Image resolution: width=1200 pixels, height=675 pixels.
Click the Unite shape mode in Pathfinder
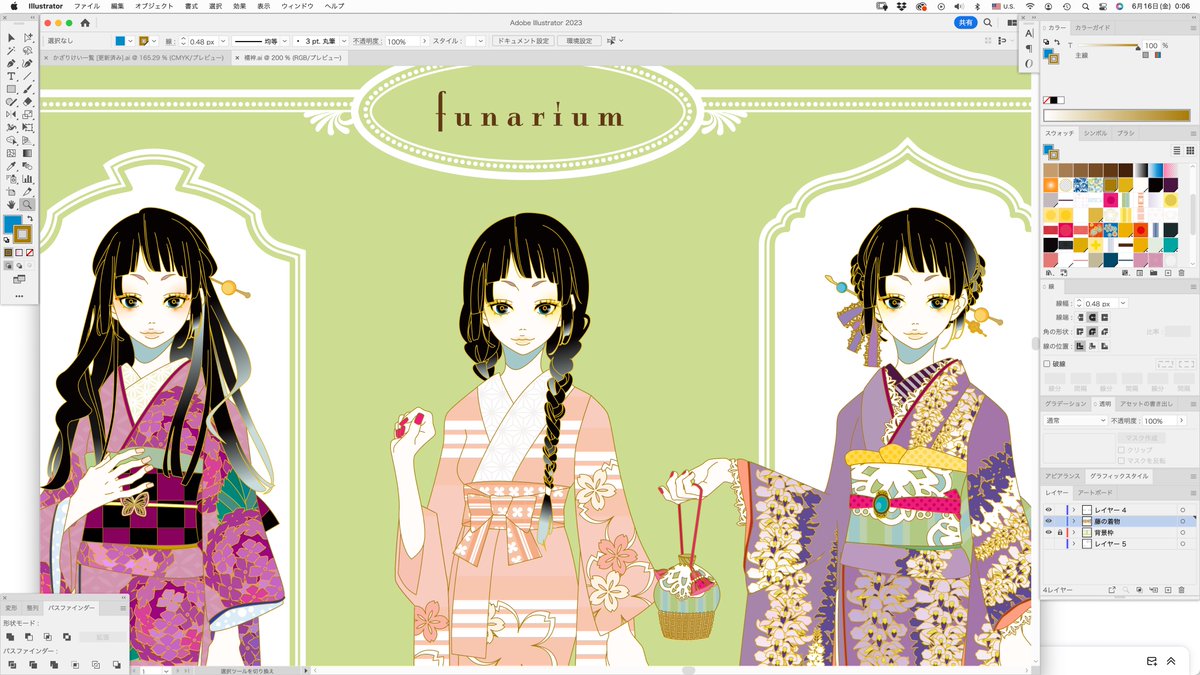pyautogui.click(x=9, y=636)
